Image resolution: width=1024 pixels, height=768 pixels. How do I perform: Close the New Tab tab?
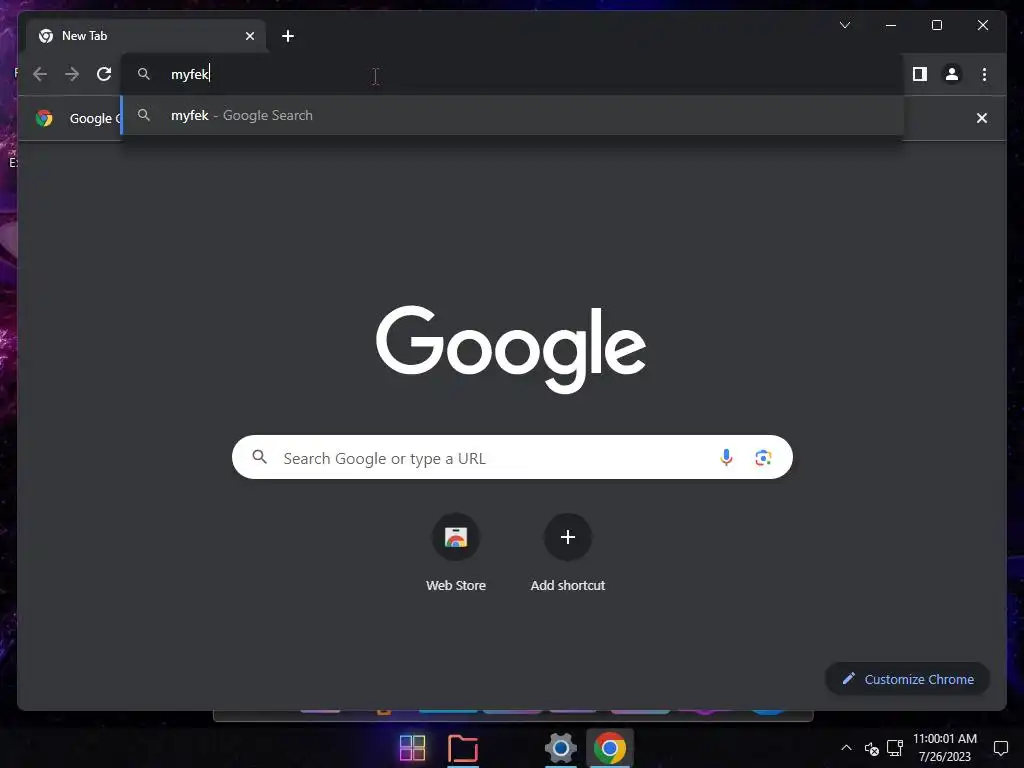point(249,36)
